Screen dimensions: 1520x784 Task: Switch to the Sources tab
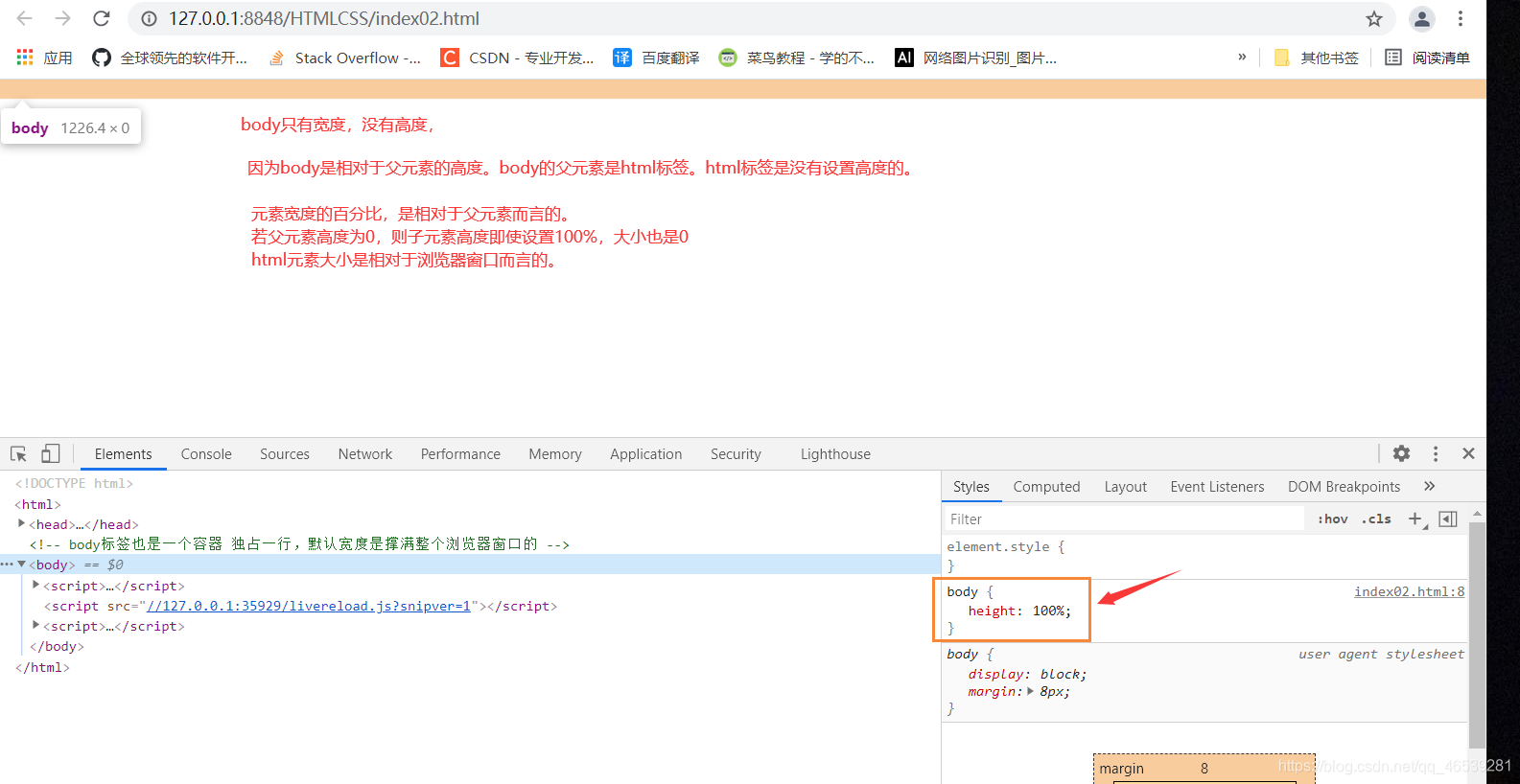285,454
